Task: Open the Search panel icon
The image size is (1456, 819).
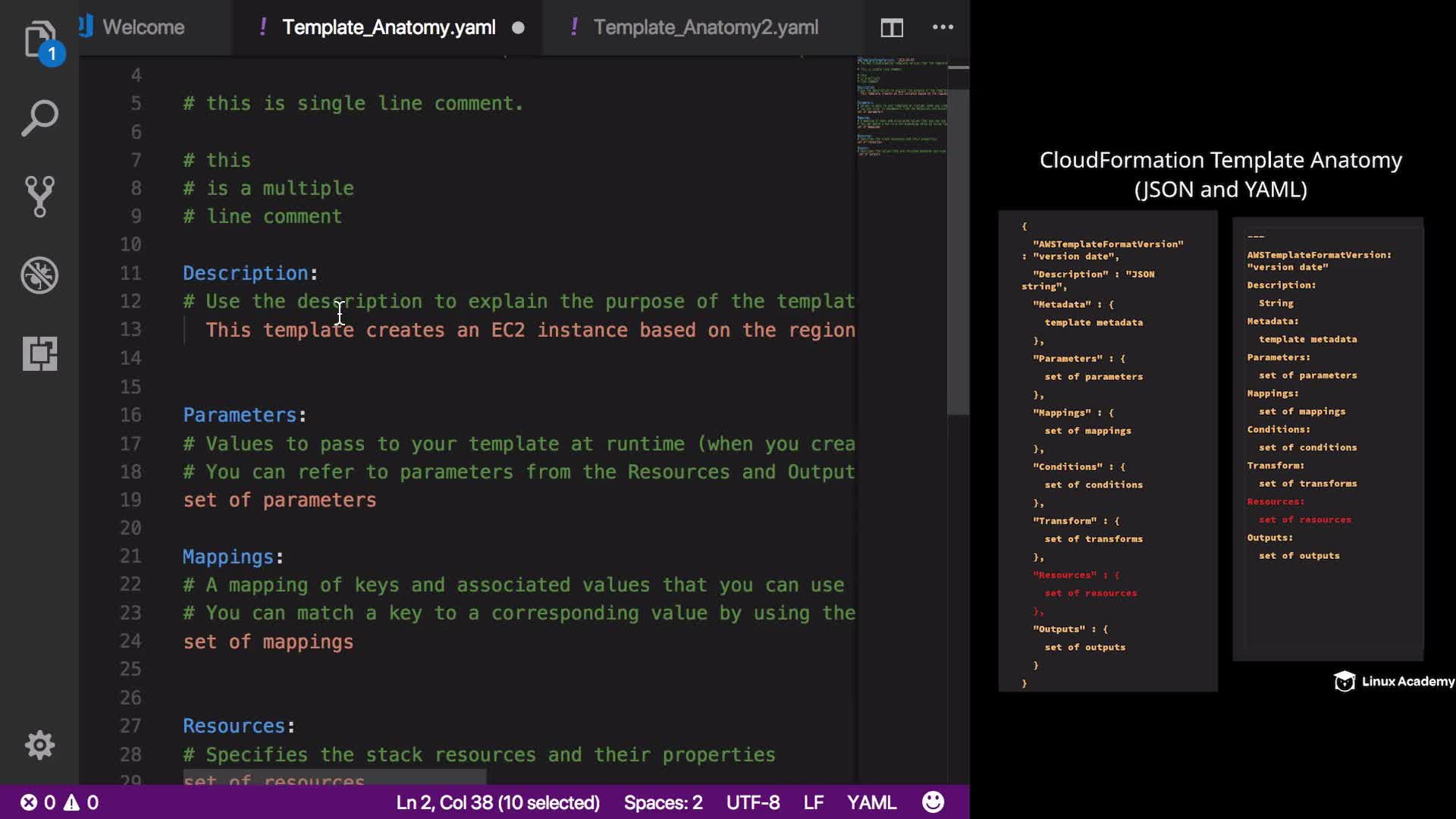Action: pos(39,118)
